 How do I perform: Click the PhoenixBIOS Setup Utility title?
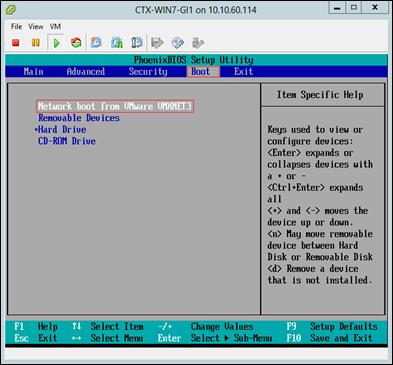coord(194,60)
